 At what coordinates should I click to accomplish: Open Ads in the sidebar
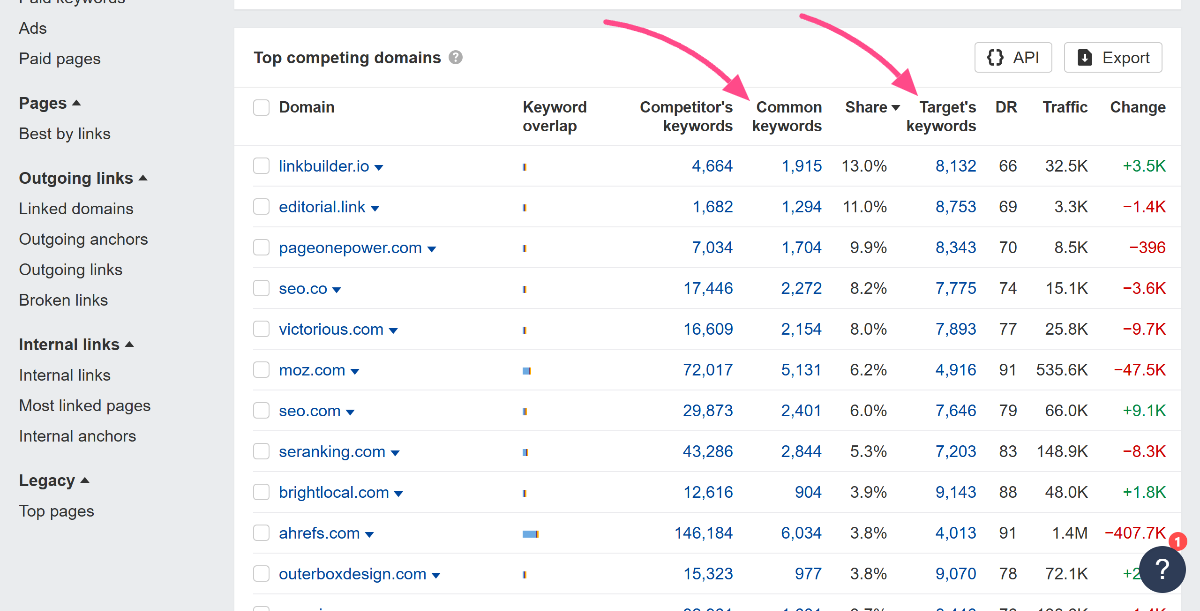coord(33,28)
